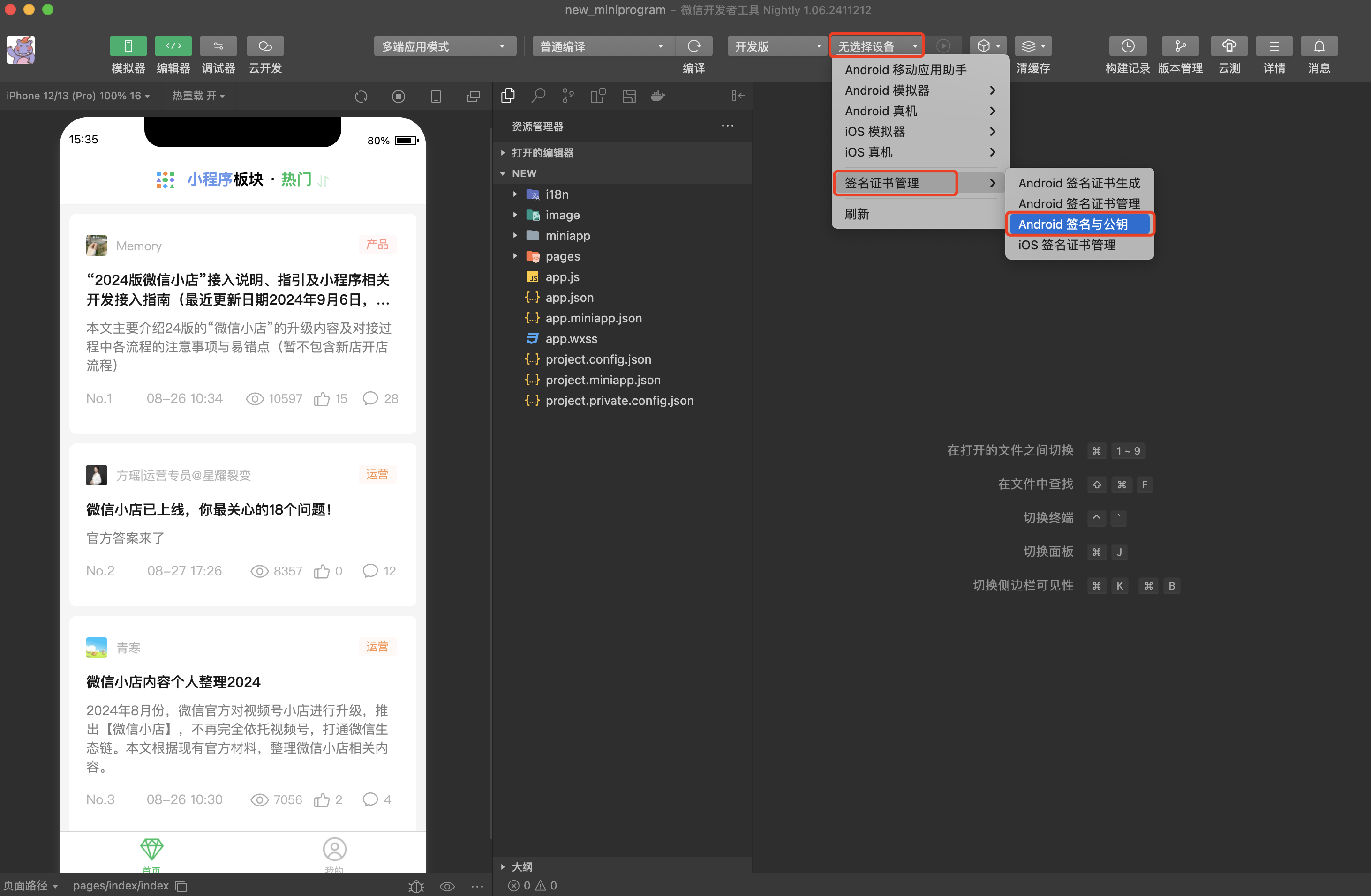Open the Docker whale icon
The width and height of the screenshot is (1371, 896).
658,96
